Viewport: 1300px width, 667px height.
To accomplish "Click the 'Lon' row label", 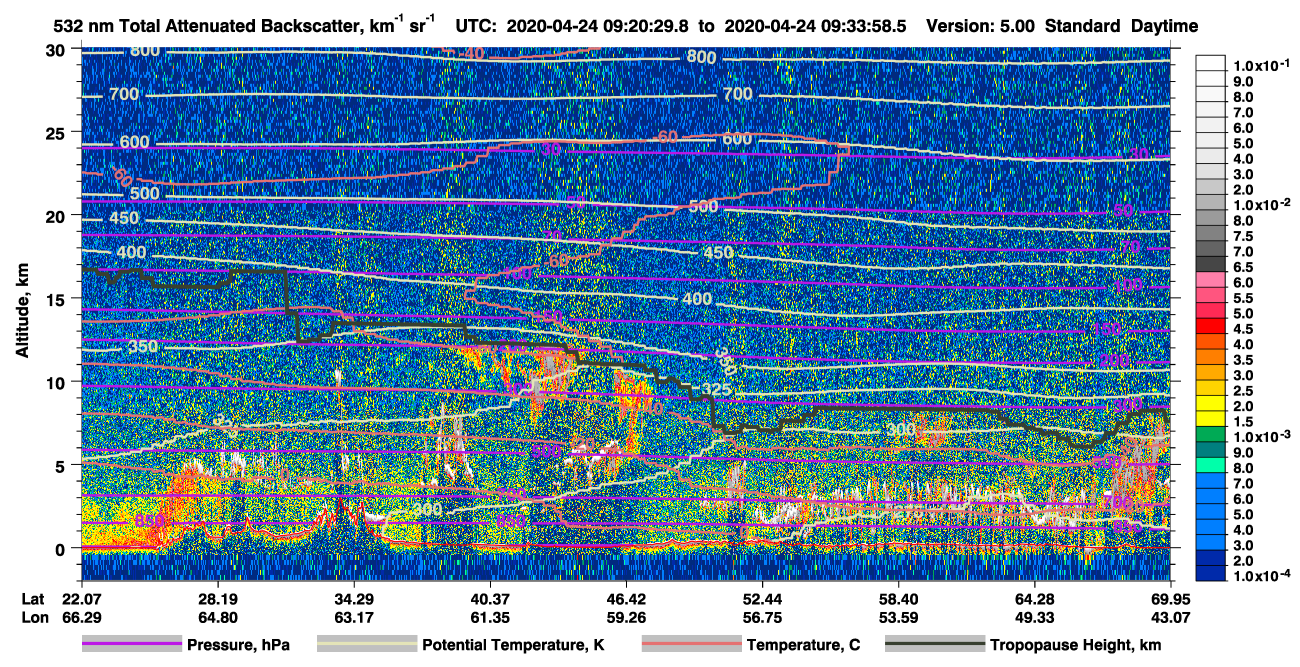I will pos(34,617).
